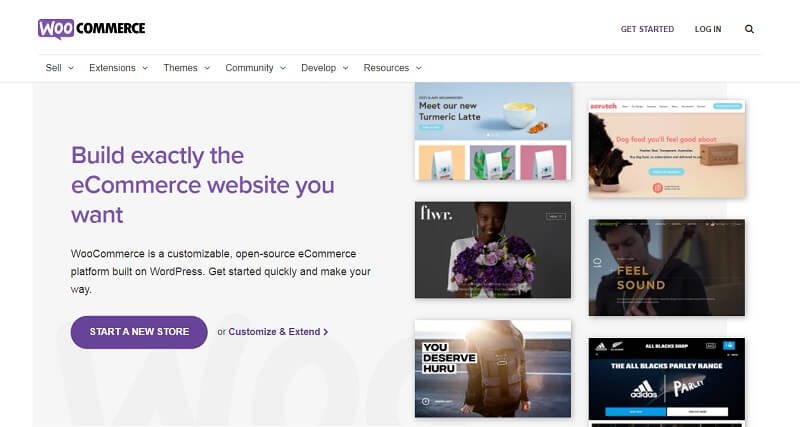Open the search magnifier icon
The height and width of the screenshot is (427, 800).
(749, 29)
